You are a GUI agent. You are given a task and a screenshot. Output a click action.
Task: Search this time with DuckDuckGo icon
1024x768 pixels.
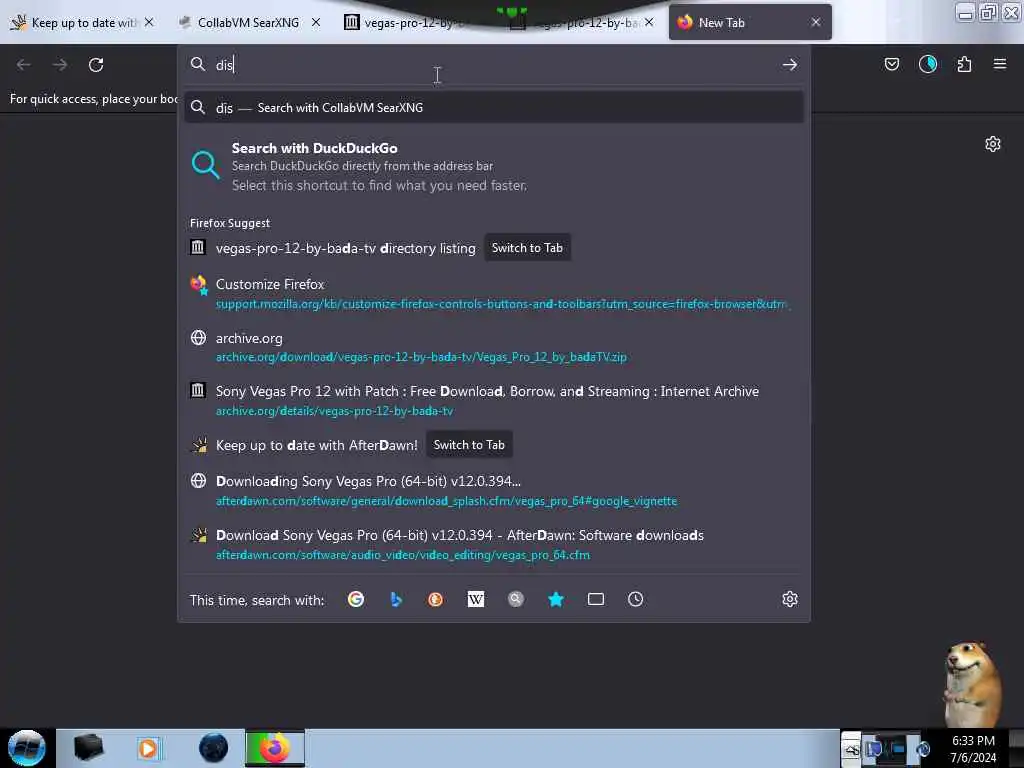pos(436,599)
